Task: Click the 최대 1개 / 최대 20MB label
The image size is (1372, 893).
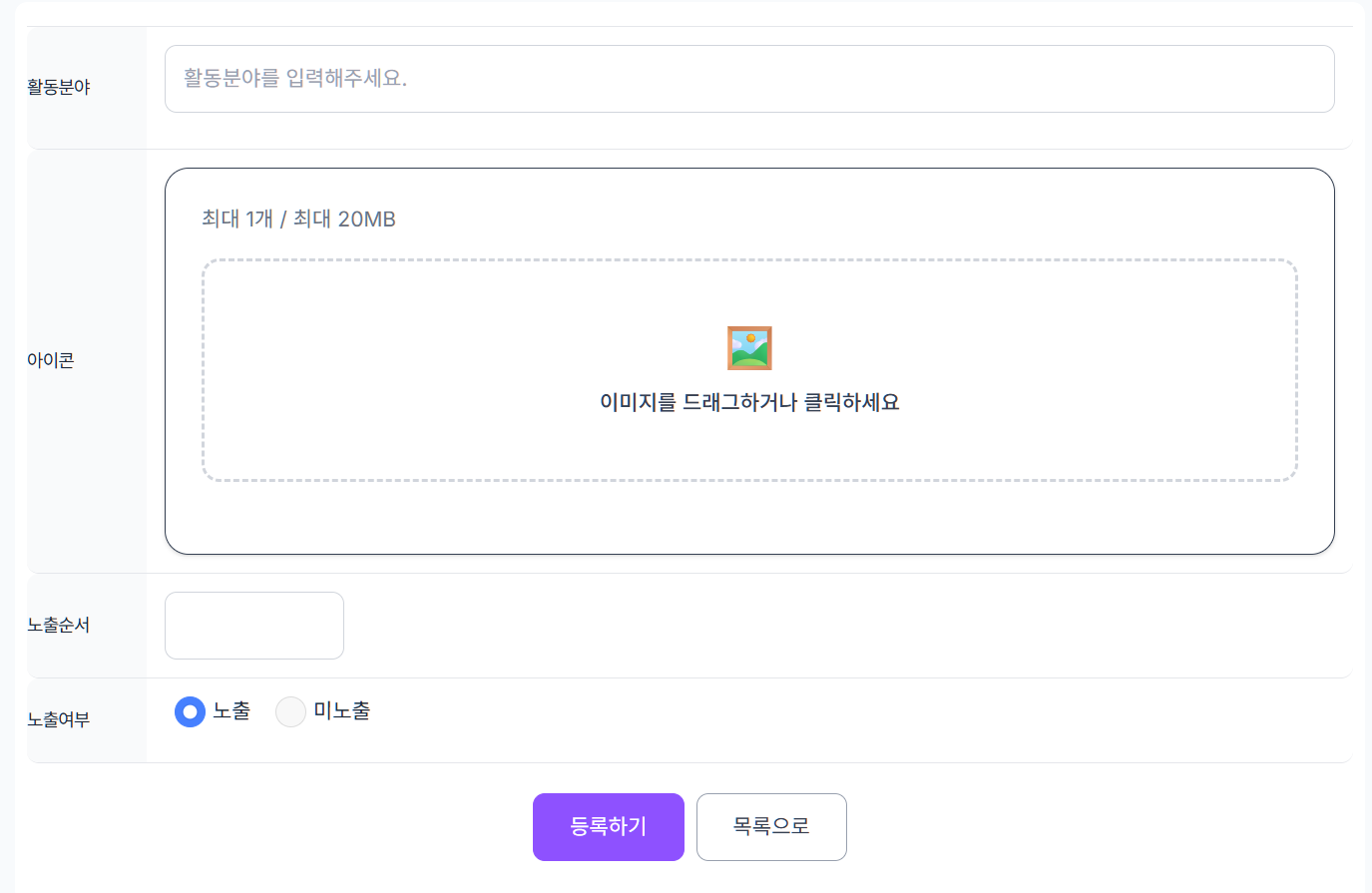Action: (297, 219)
